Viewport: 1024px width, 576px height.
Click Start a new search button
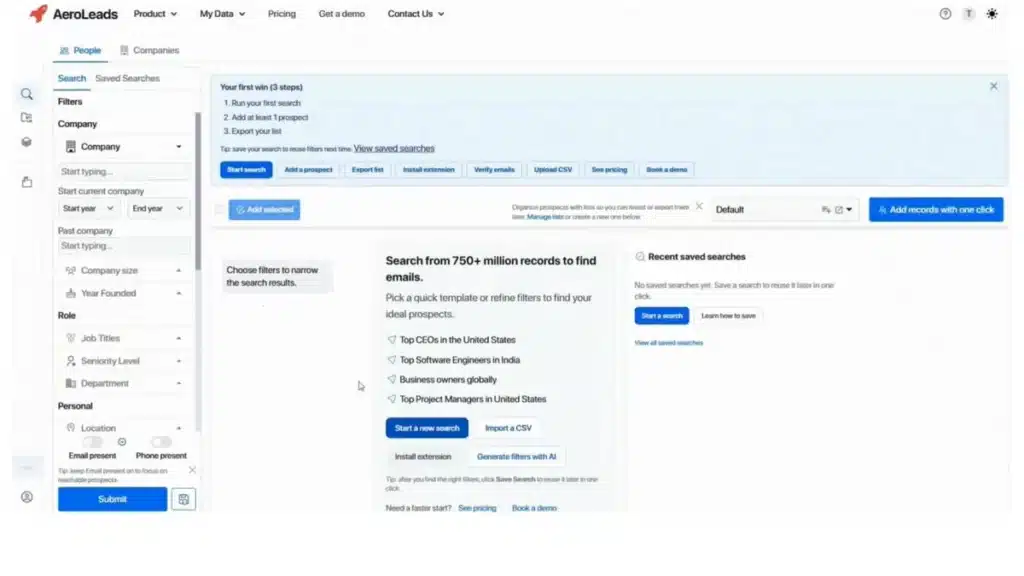pyautogui.click(x=427, y=428)
